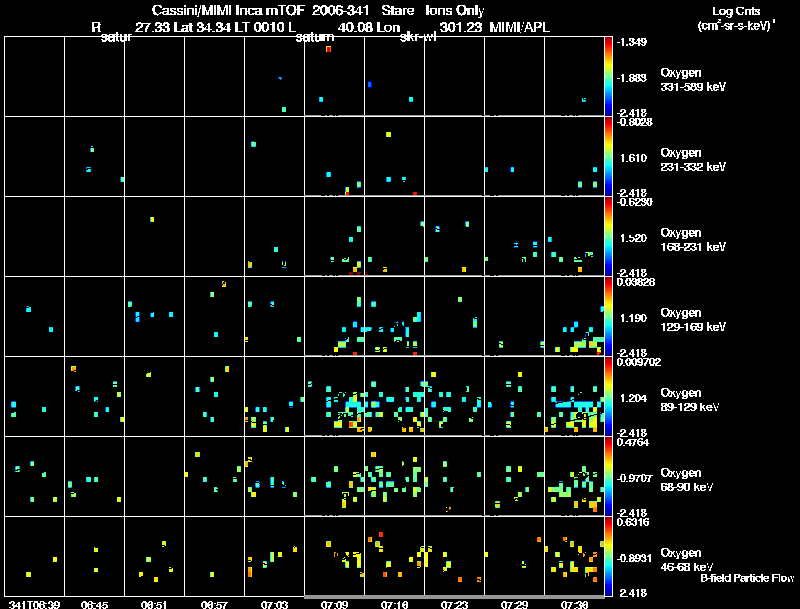Viewport: 800px width, 609px height.
Task: Click the 'B-field Particle Flow' label
Action: [x=747, y=578]
